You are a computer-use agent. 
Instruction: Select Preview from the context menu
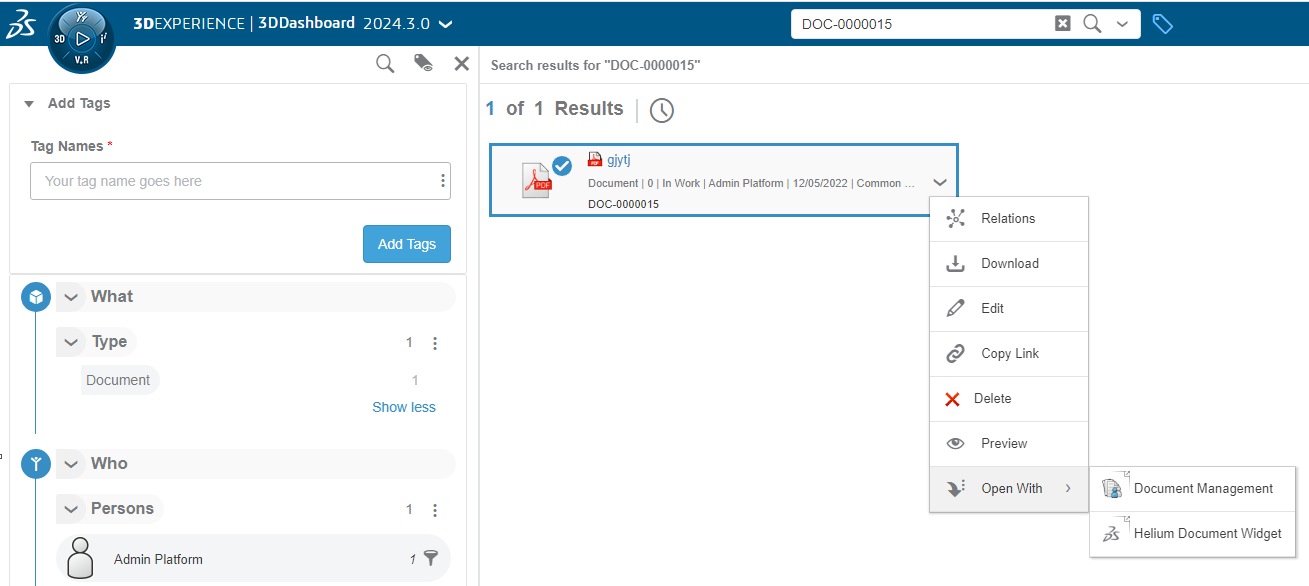point(1004,444)
